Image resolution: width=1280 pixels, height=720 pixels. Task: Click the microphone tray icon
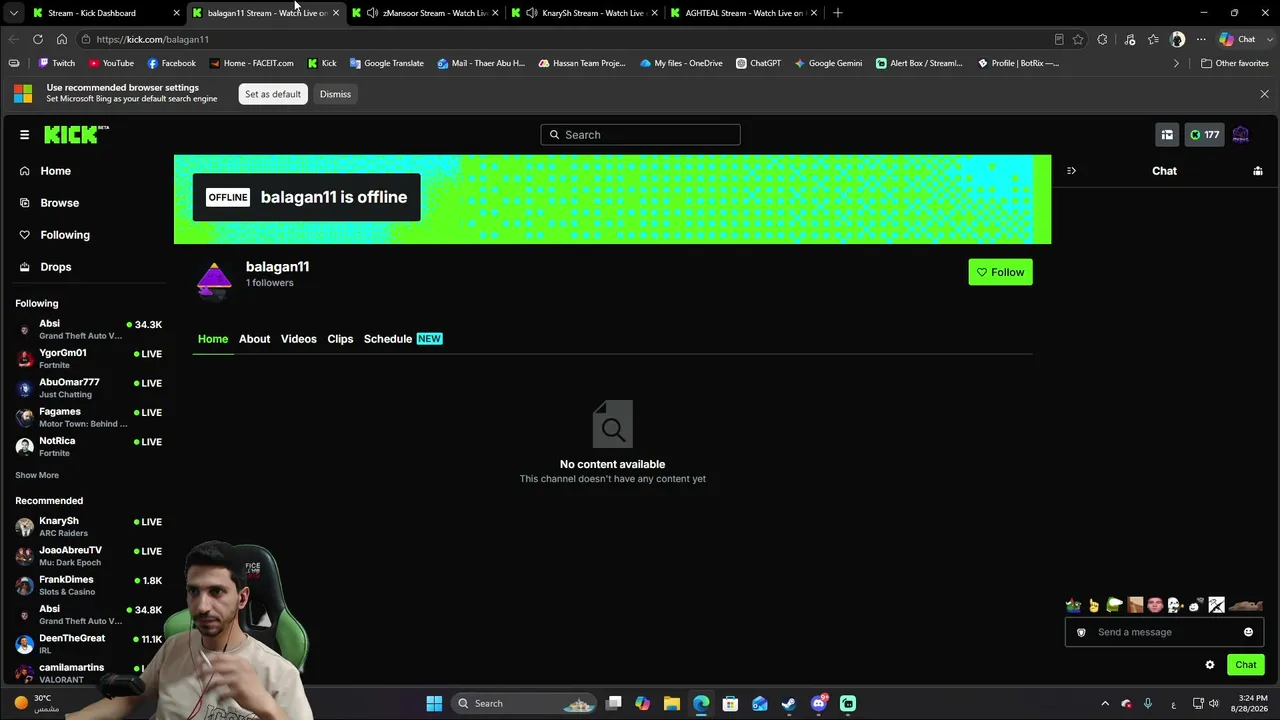coord(1147,704)
